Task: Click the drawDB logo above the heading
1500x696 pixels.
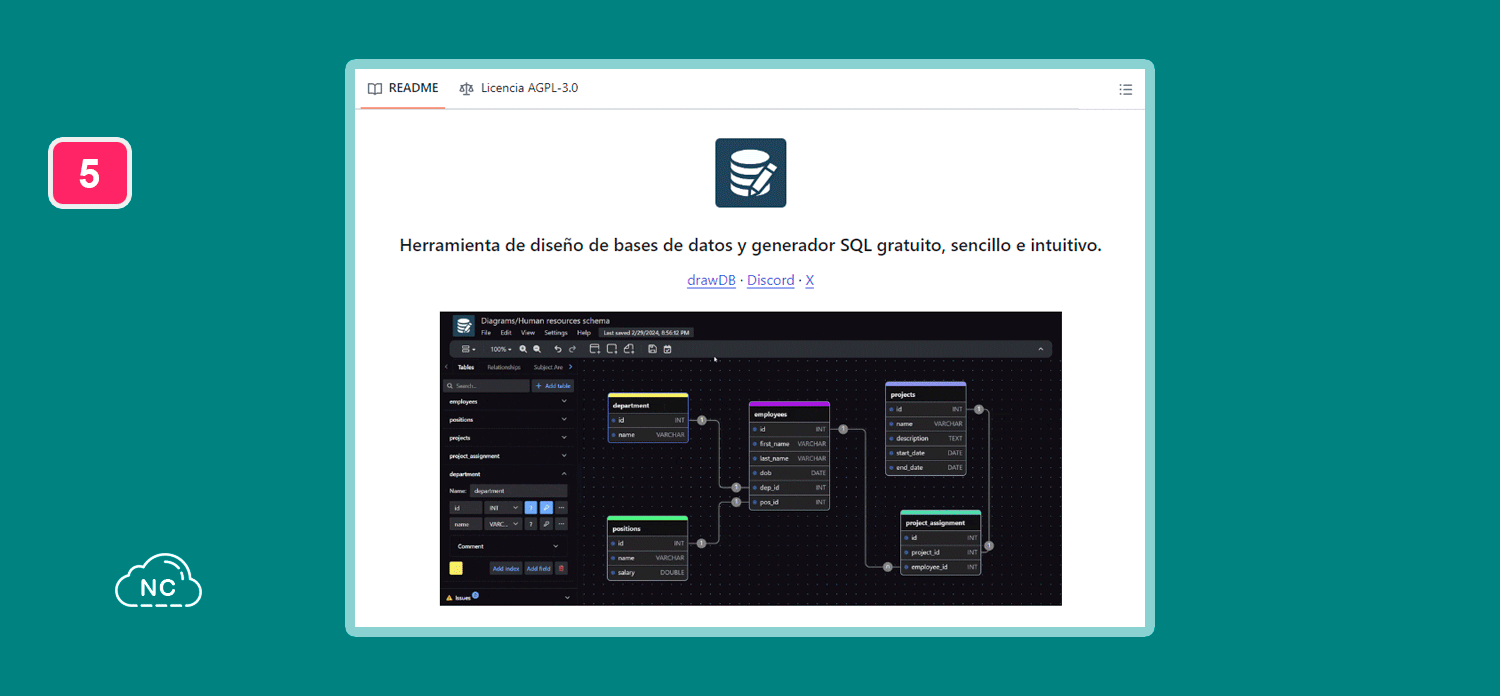Action: (x=750, y=173)
